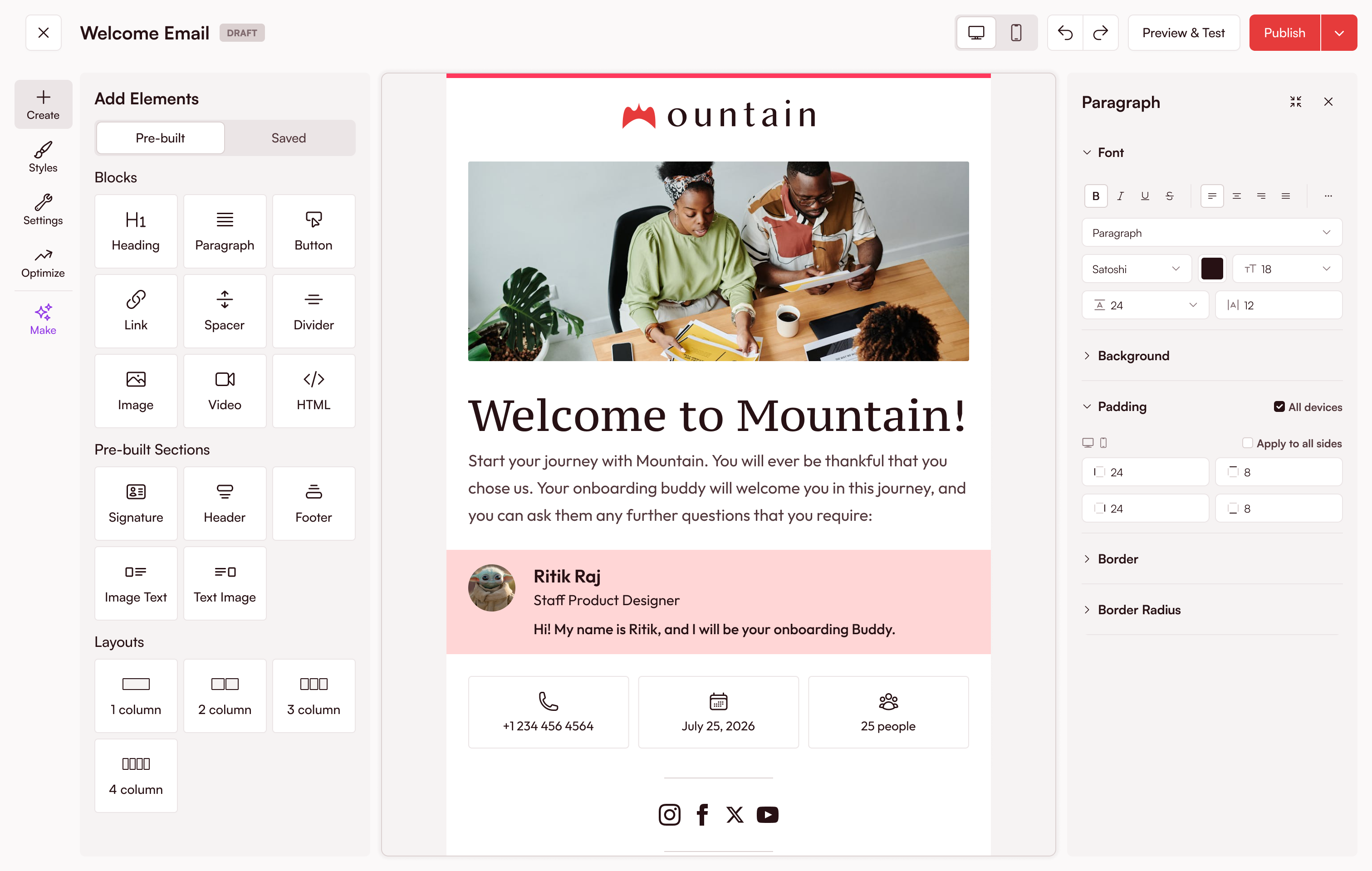
Task: Open the line height 24 dropdown
Action: [x=1145, y=305]
